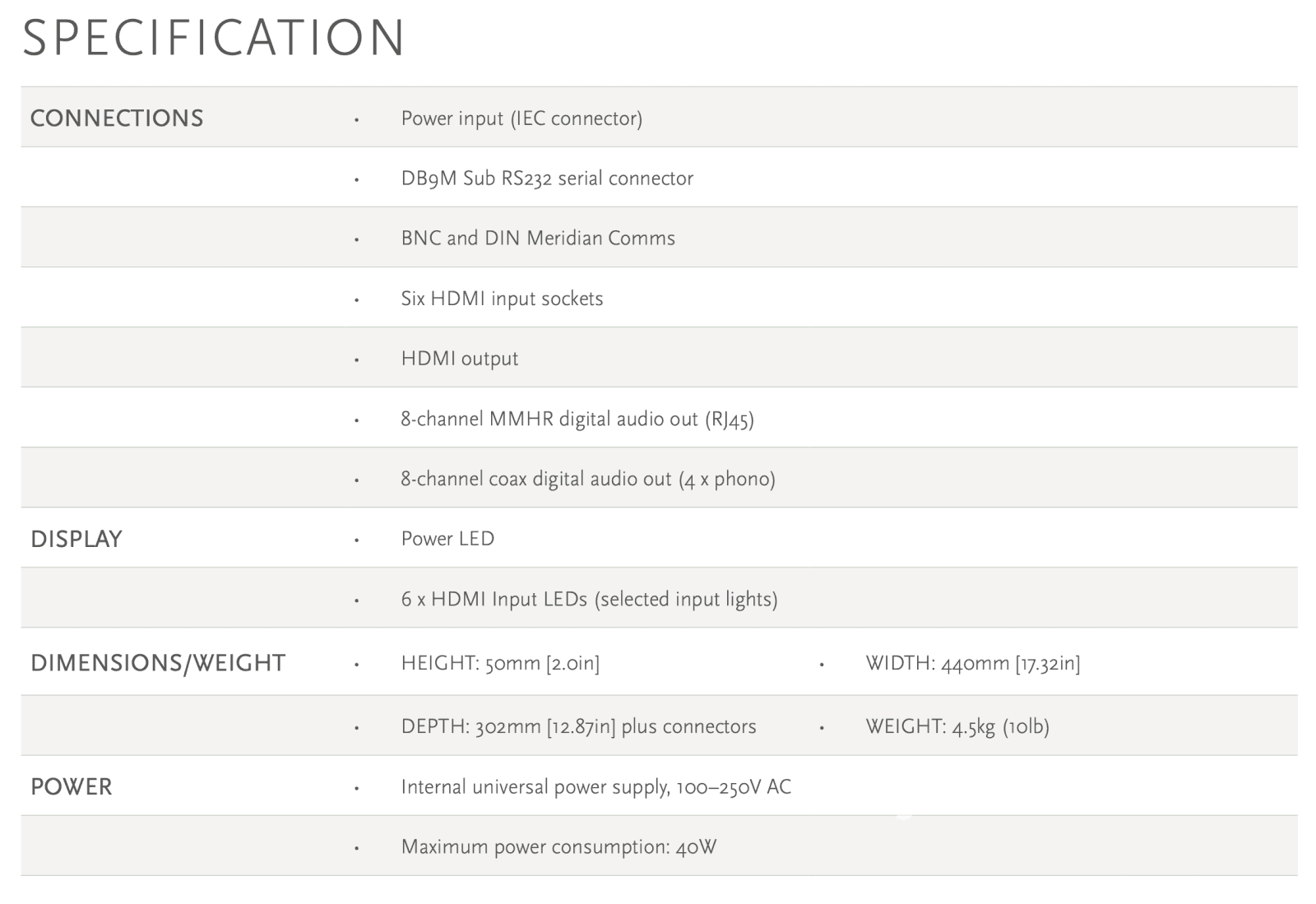Click the "HDMI output" specification

click(460, 359)
